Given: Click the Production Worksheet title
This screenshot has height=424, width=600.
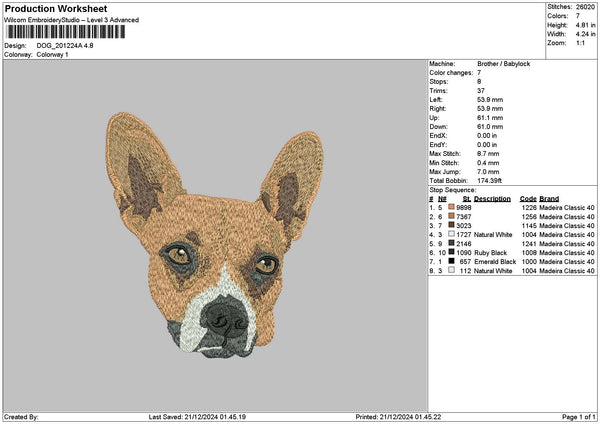Looking at the screenshot, I should 55,8.
